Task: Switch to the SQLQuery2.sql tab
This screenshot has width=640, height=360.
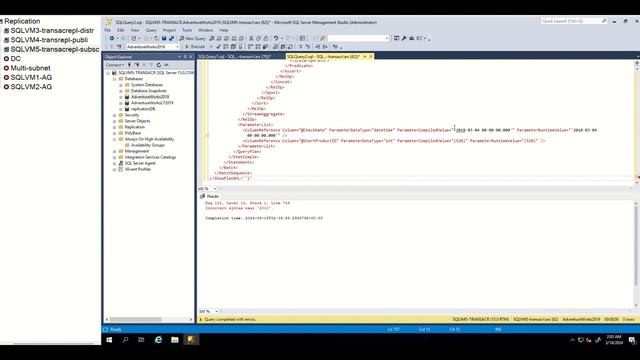Action: tap(323, 57)
